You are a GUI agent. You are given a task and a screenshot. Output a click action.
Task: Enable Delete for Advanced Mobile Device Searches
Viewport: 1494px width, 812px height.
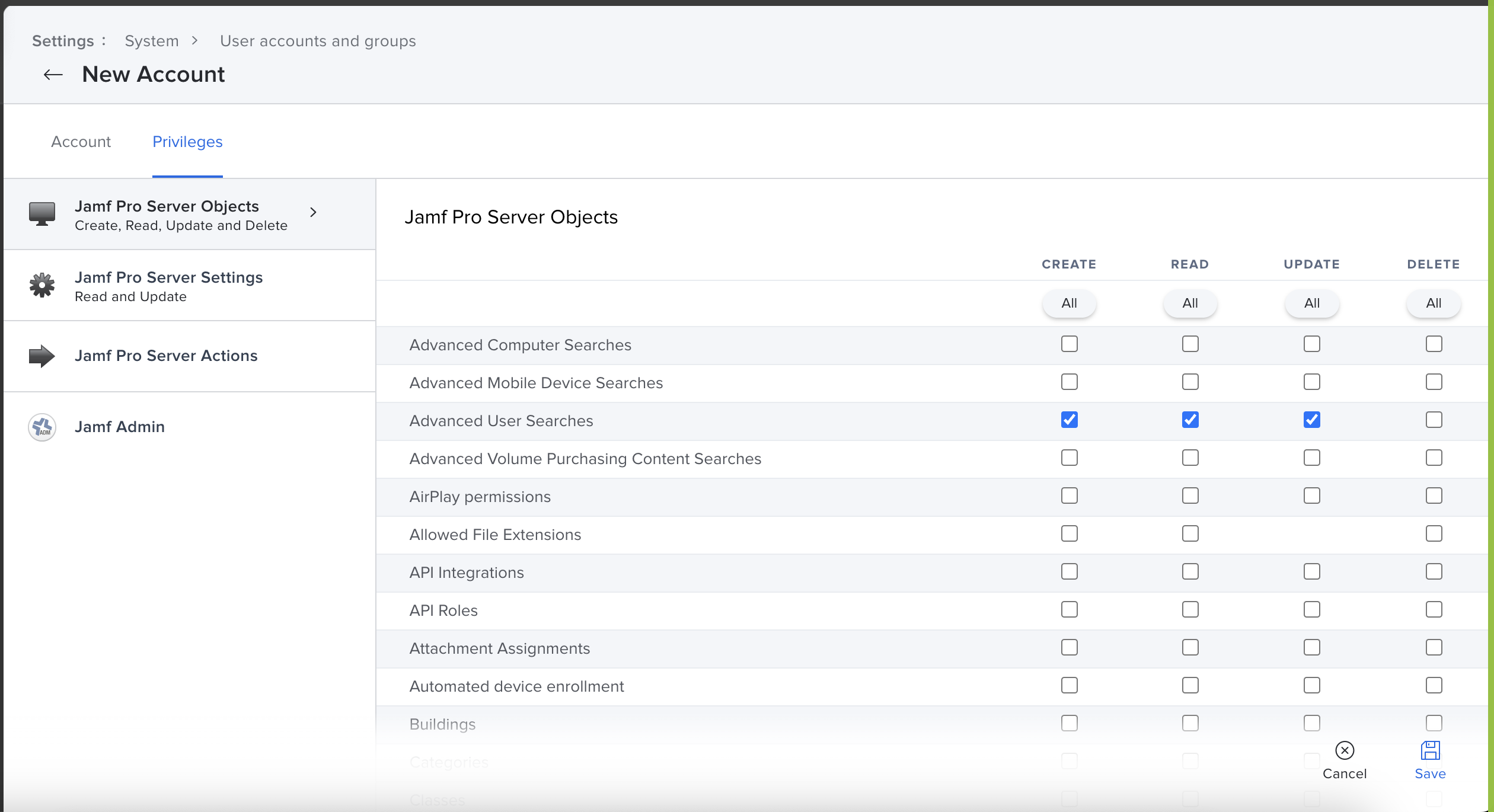1434,382
